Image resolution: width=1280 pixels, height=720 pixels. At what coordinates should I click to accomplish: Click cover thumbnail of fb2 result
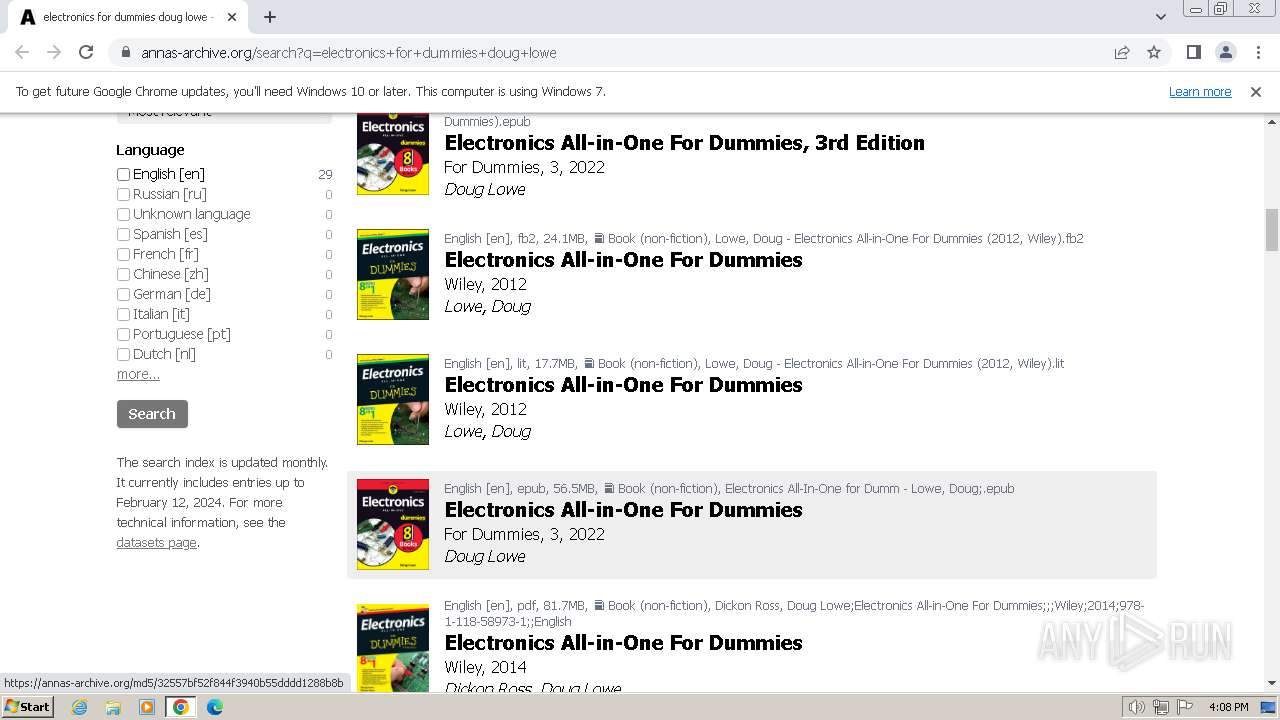pyautogui.click(x=393, y=274)
